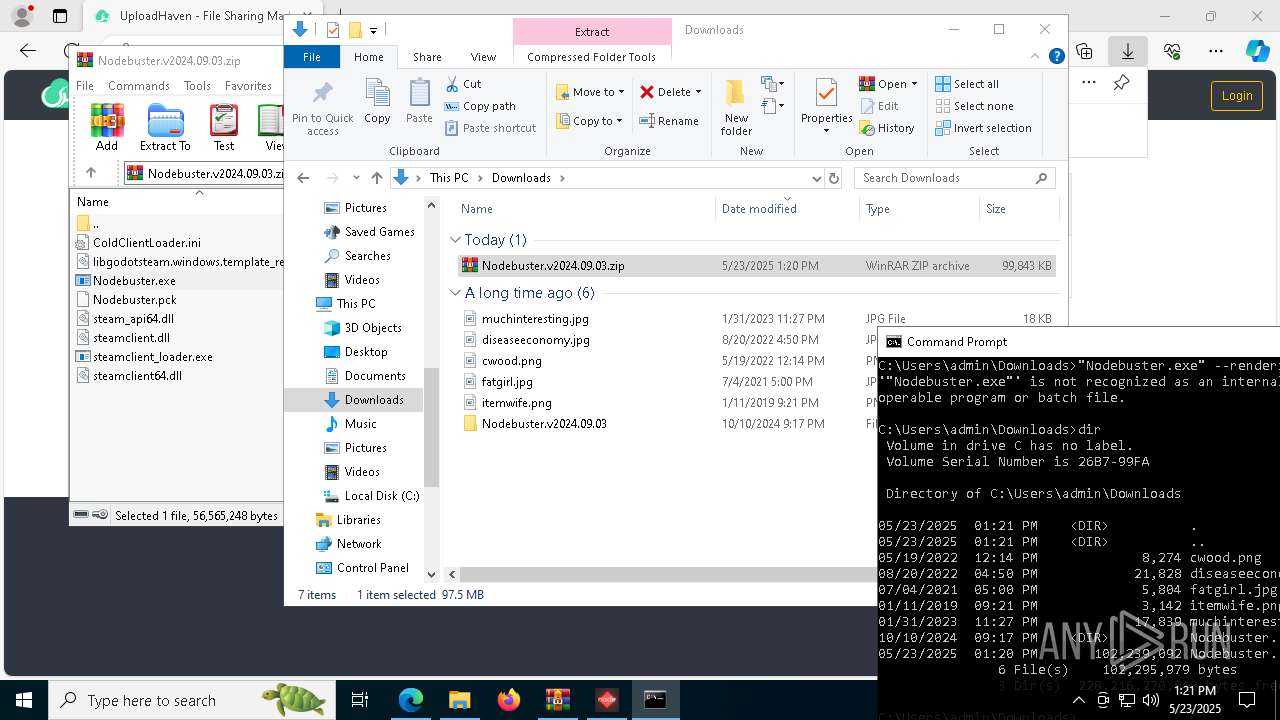Click navigation pane scrollbar down arrow
This screenshot has height=720, width=1280.
point(432,574)
